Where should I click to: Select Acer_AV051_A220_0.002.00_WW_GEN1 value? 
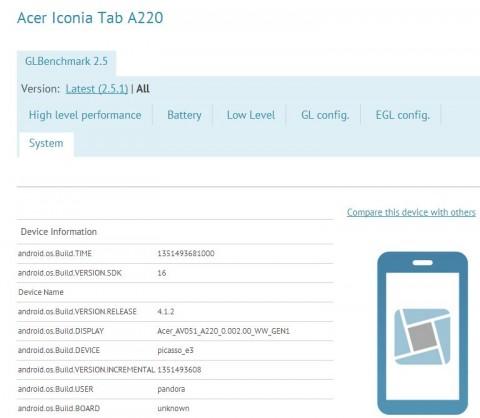pos(223,331)
